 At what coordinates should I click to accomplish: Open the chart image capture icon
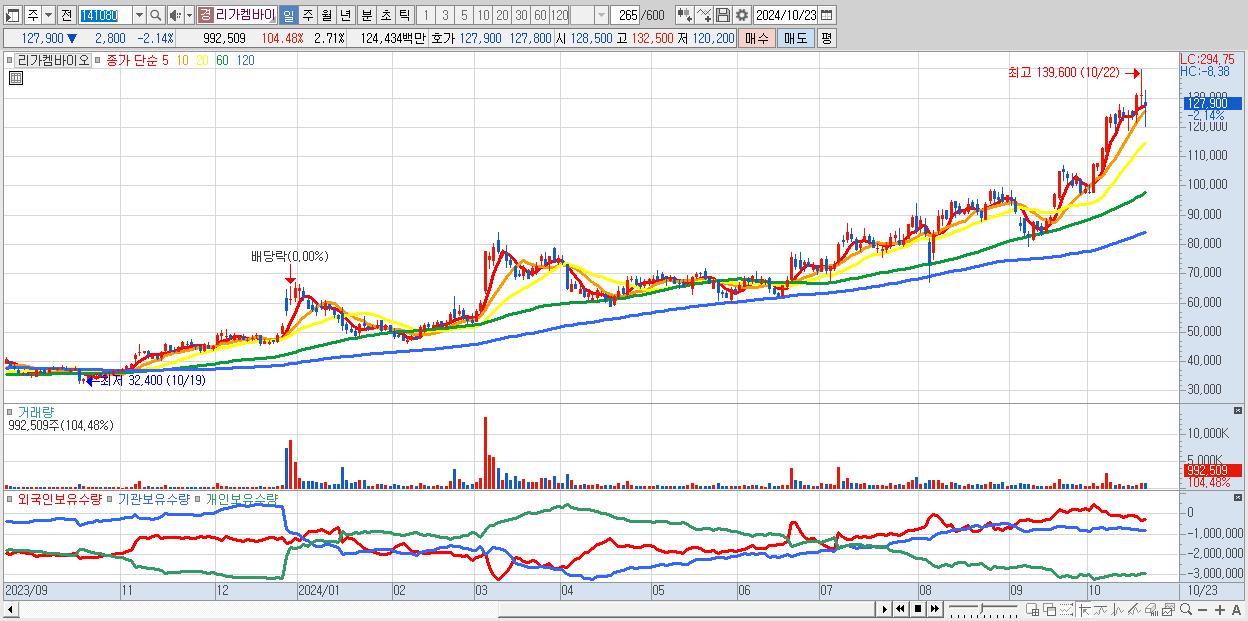click(x=1169, y=610)
